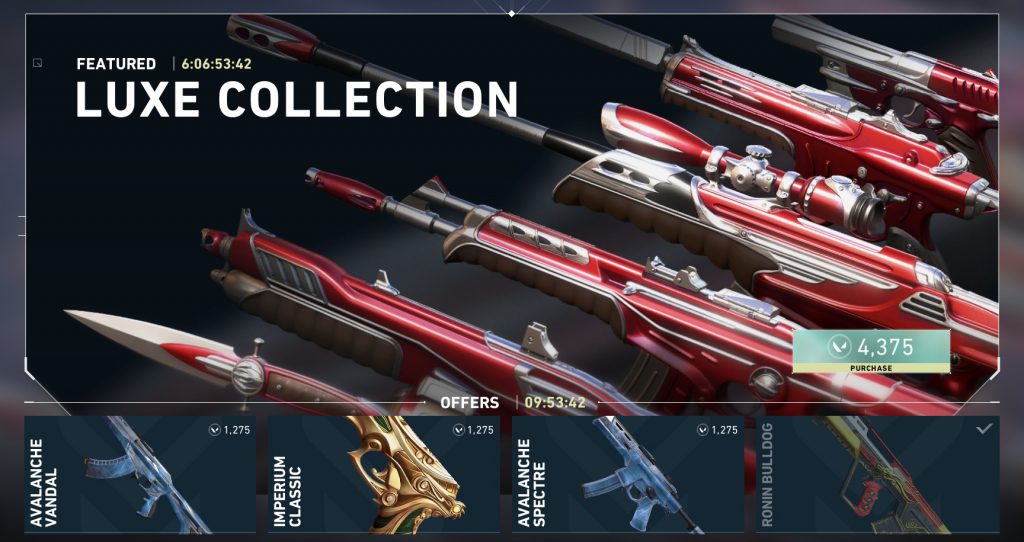Screen dimensions: 1024x542
Task: Select the Avalanche Spectre offer card
Action: (x=628, y=475)
